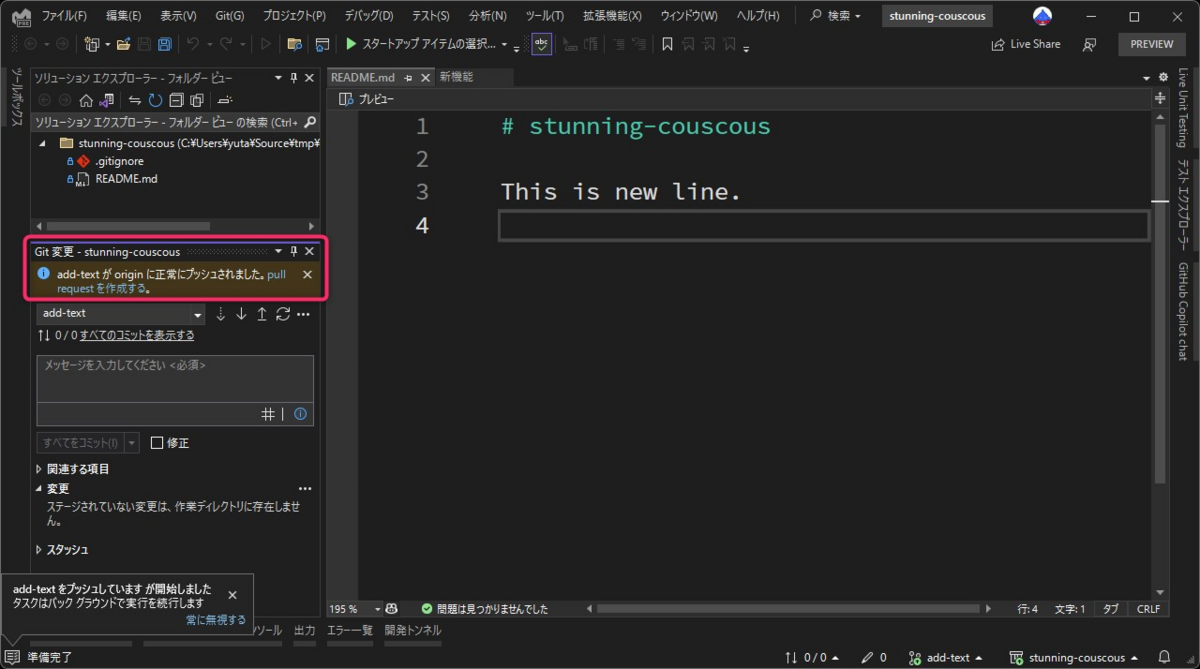
Task: Open the デバッグ(D) menu
Action: (368, 16)
